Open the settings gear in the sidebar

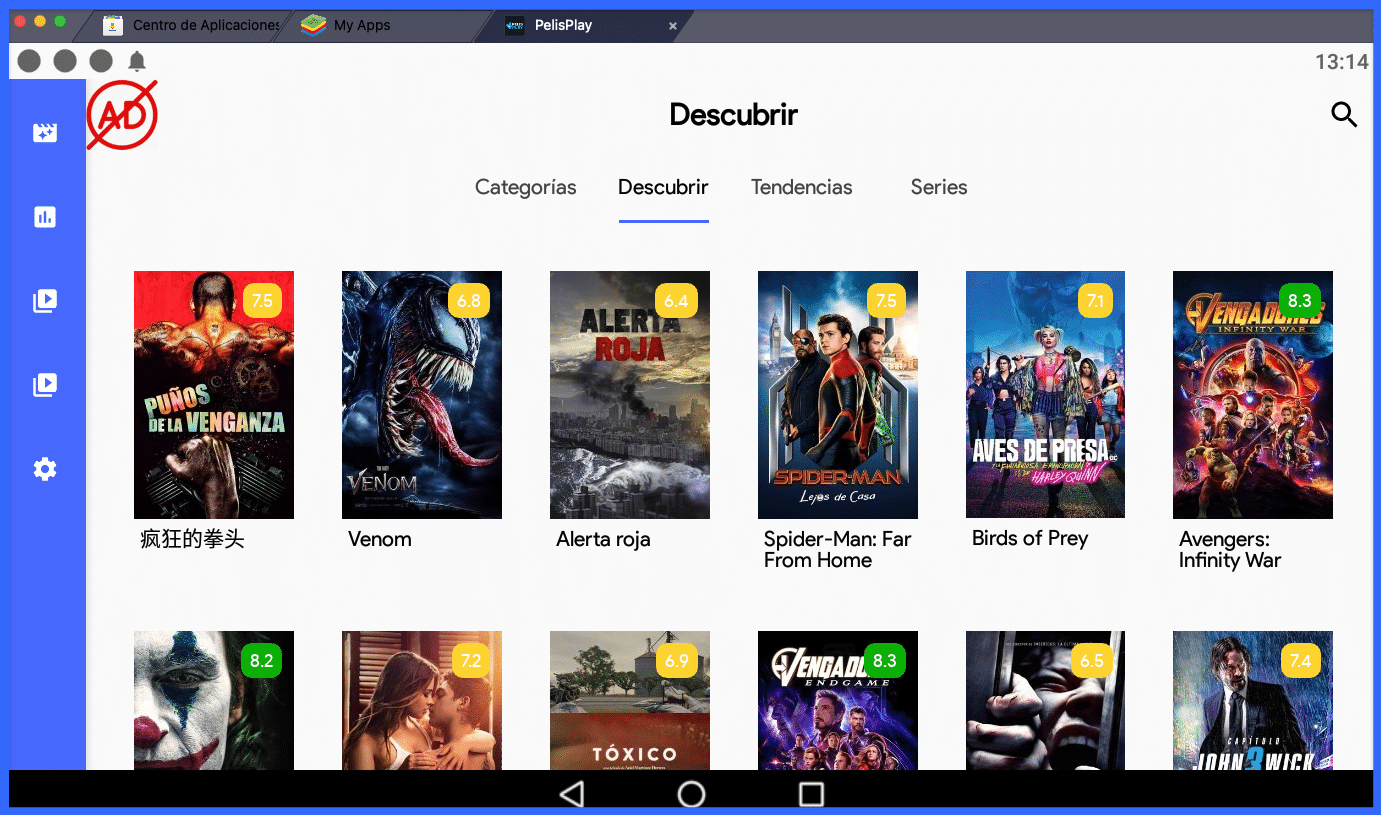coord(45,468)
